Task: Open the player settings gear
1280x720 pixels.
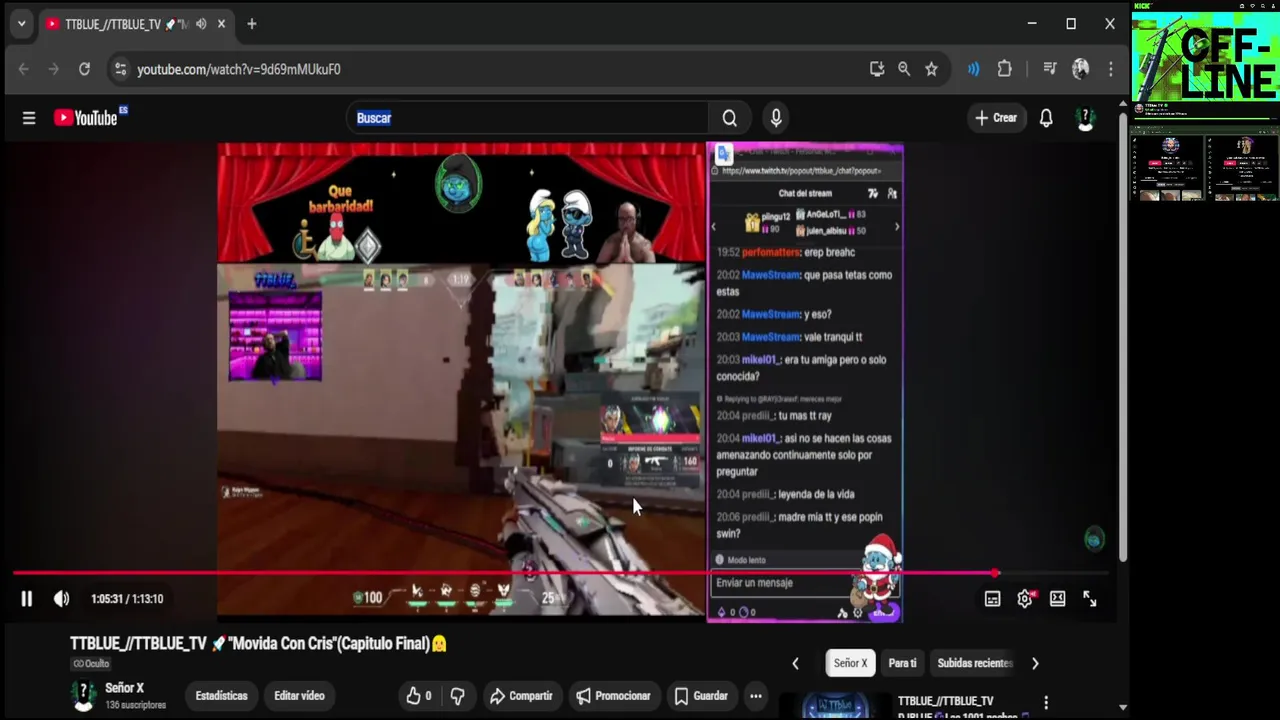Action: click(x=1025, y=599)
